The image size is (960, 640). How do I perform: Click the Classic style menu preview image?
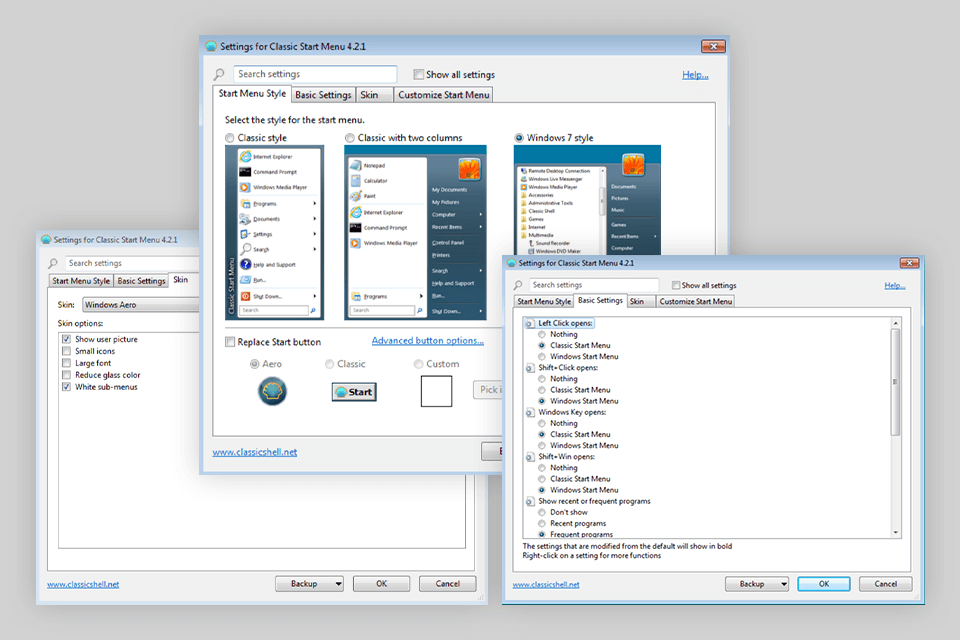274,233
